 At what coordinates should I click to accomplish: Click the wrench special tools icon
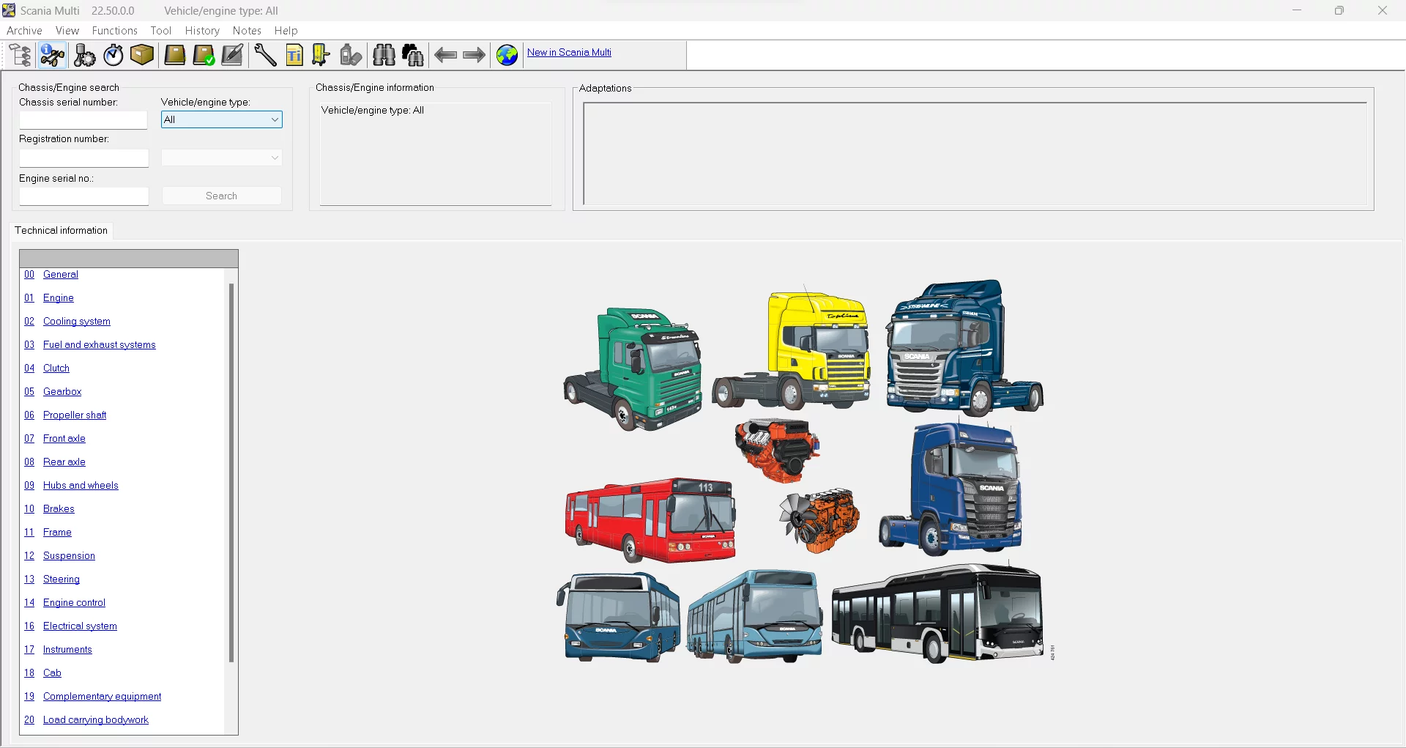[x=265, y=54]
